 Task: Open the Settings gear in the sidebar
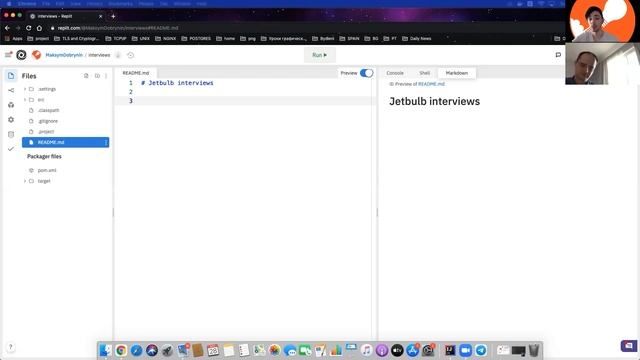click(x=11, y=120)
